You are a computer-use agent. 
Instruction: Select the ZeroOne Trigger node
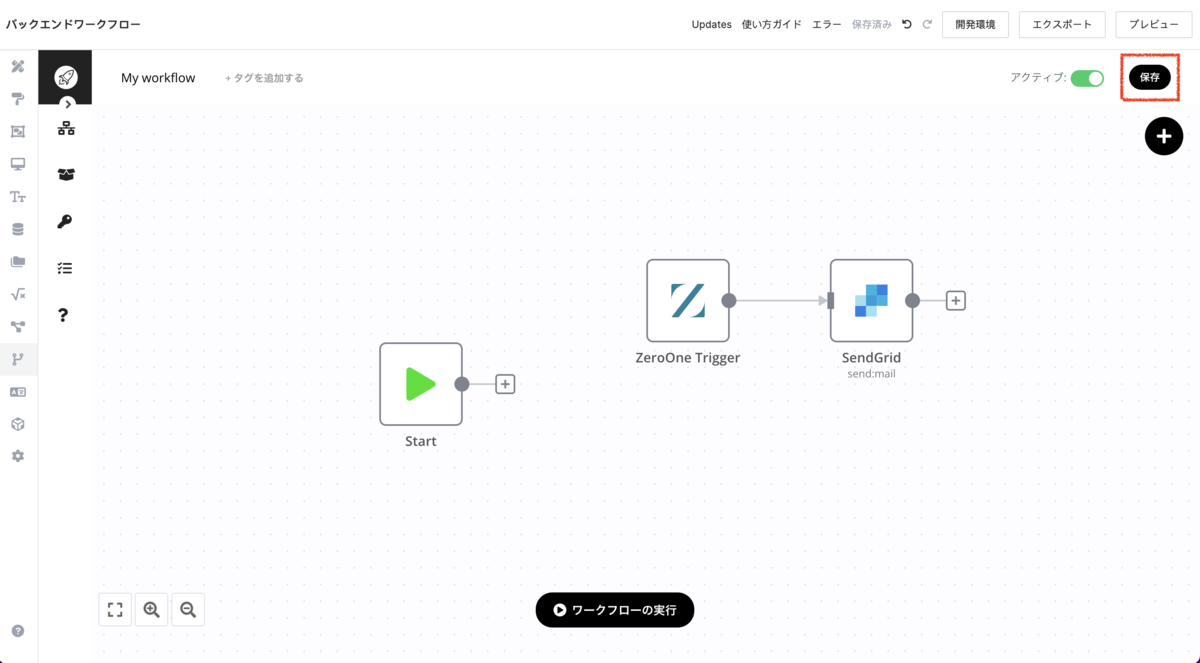click(688, 301)
